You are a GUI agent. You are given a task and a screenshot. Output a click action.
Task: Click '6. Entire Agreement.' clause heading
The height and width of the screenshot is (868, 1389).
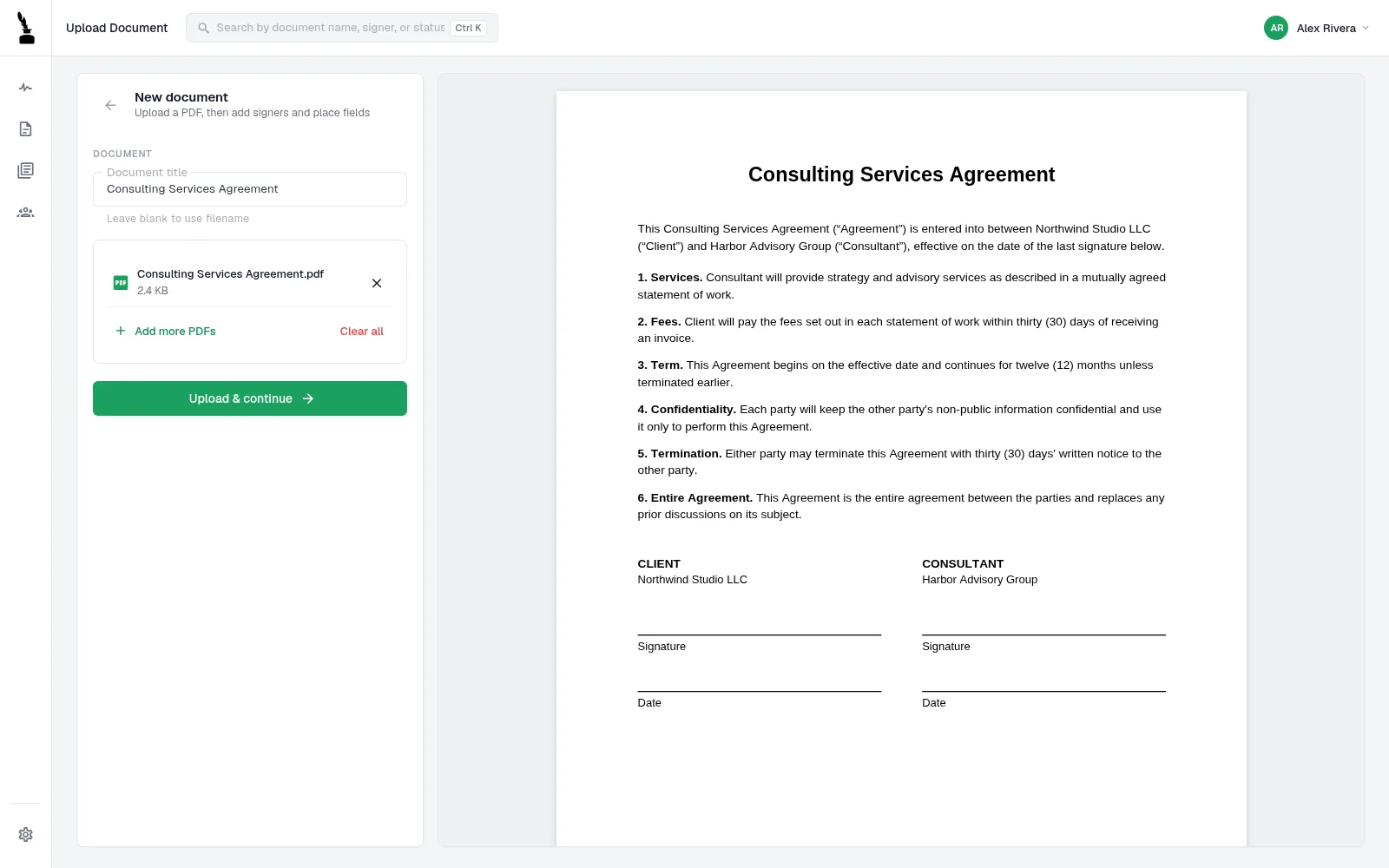click(x=695, y=498)
